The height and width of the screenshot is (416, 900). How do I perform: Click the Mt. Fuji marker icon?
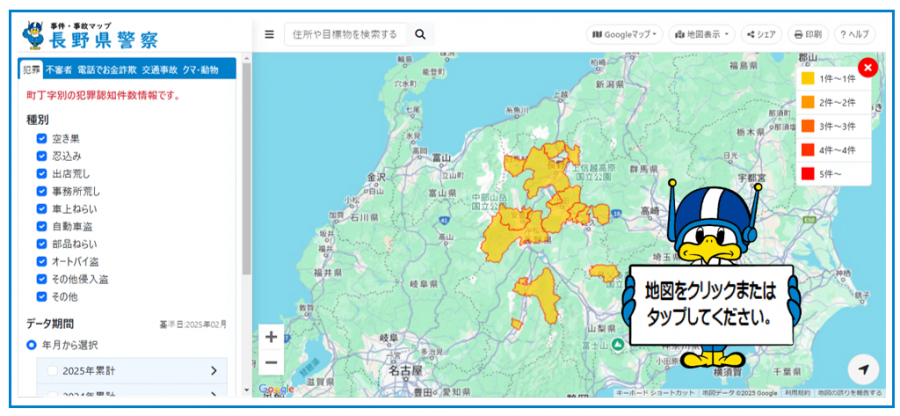(618, 345)
